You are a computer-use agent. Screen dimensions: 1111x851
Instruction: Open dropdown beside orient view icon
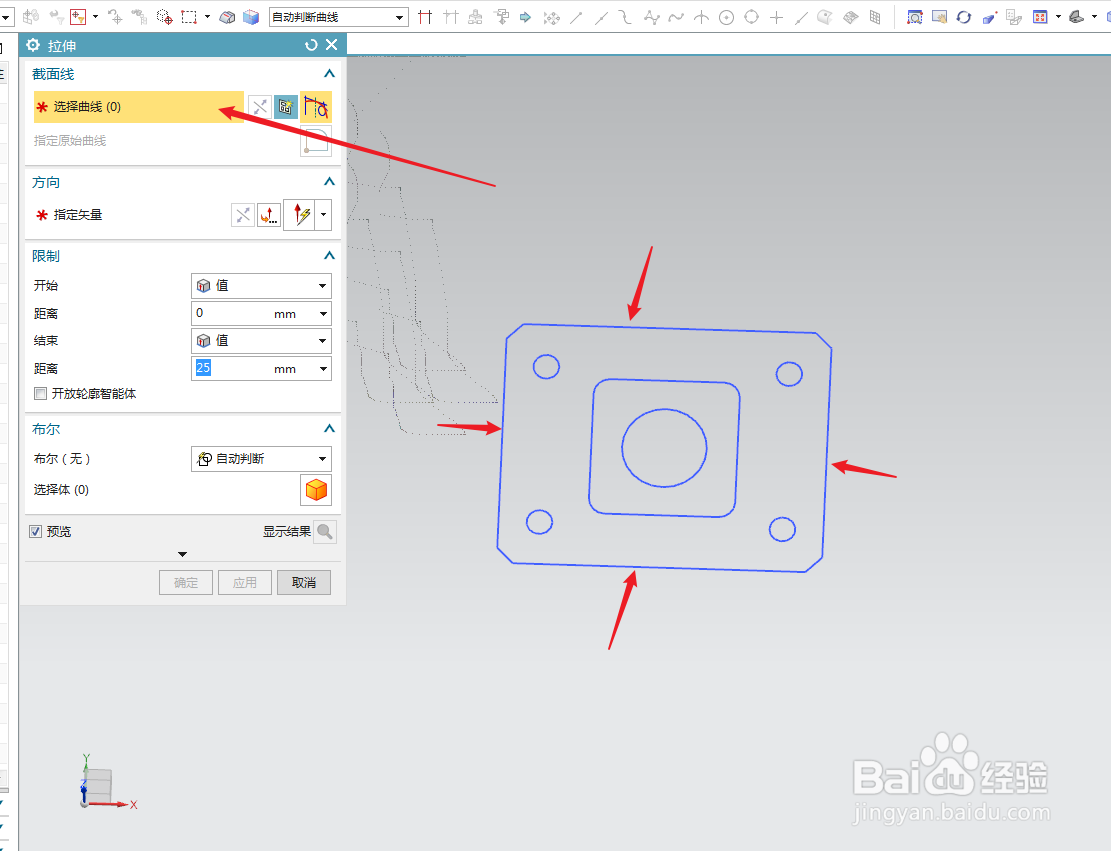[1058, 17]
